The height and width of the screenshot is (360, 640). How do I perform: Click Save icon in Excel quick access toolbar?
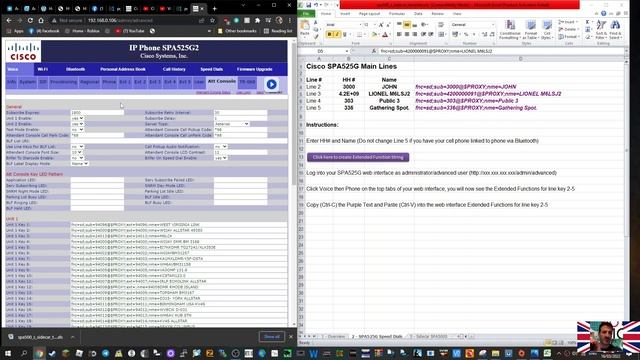tap(309, 5)
